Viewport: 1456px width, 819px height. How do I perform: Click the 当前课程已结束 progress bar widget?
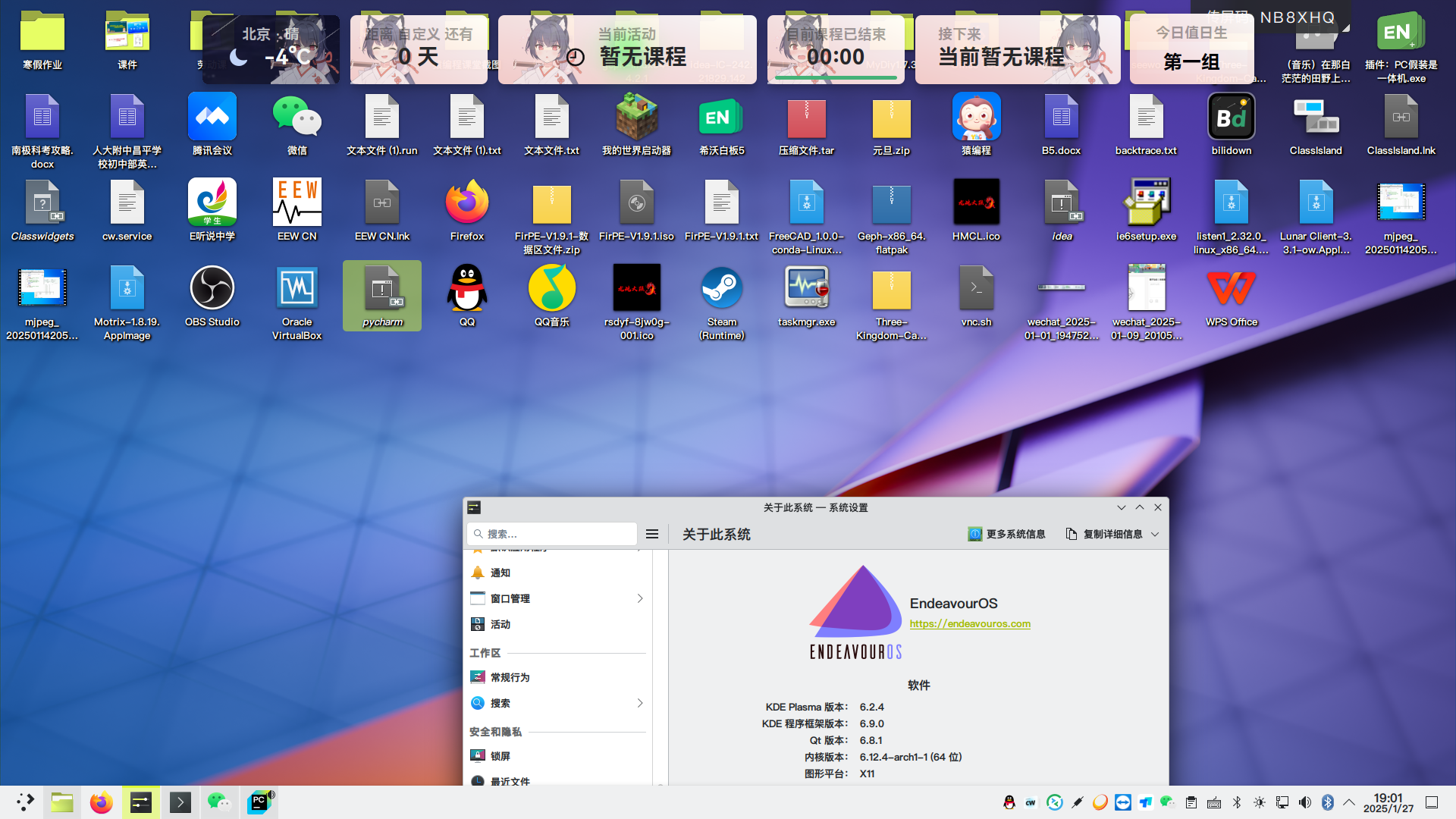[x=835, y=49]
